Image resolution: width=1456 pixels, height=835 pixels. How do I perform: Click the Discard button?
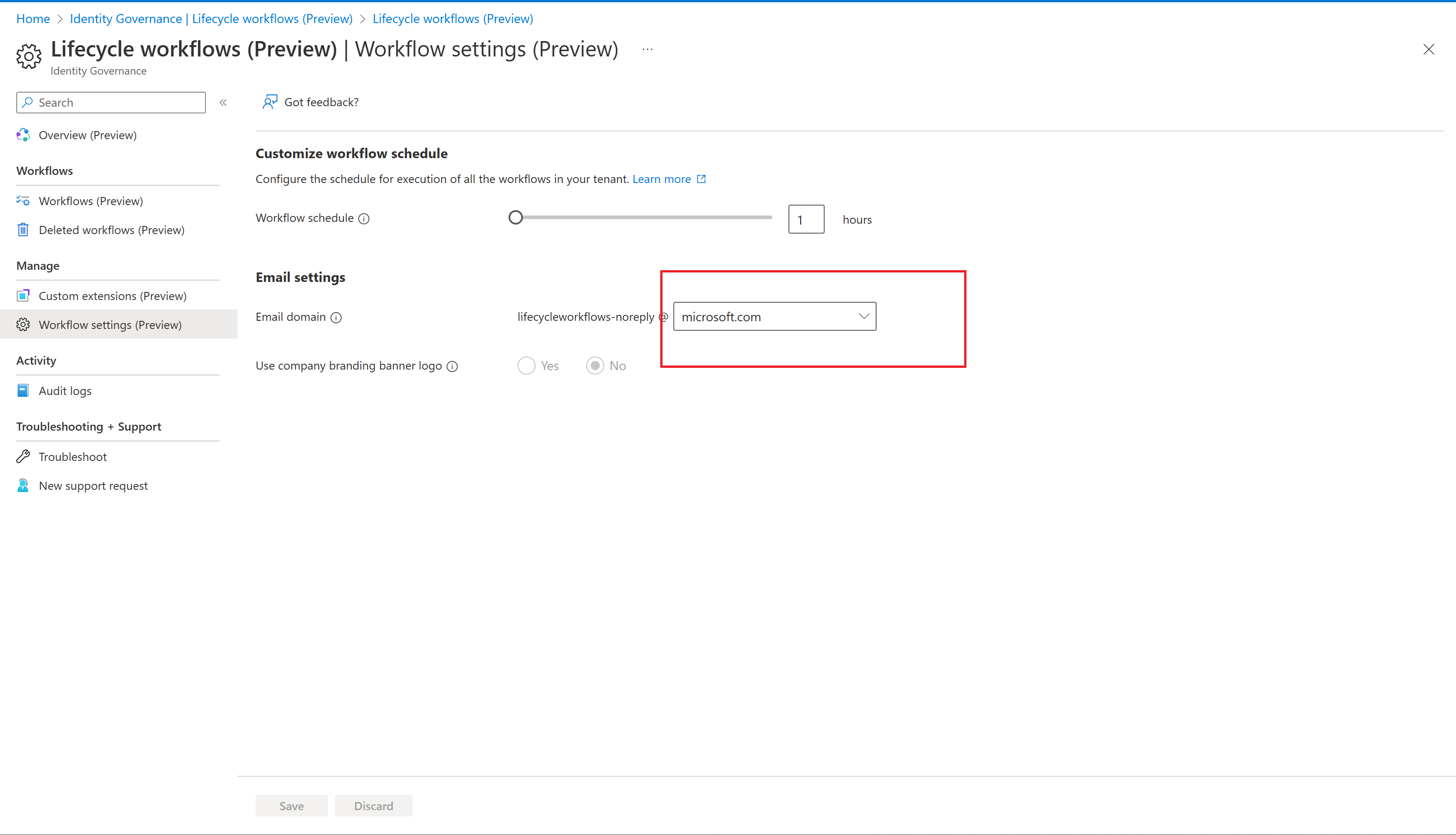pyautogui.click(x=374, y=805)
